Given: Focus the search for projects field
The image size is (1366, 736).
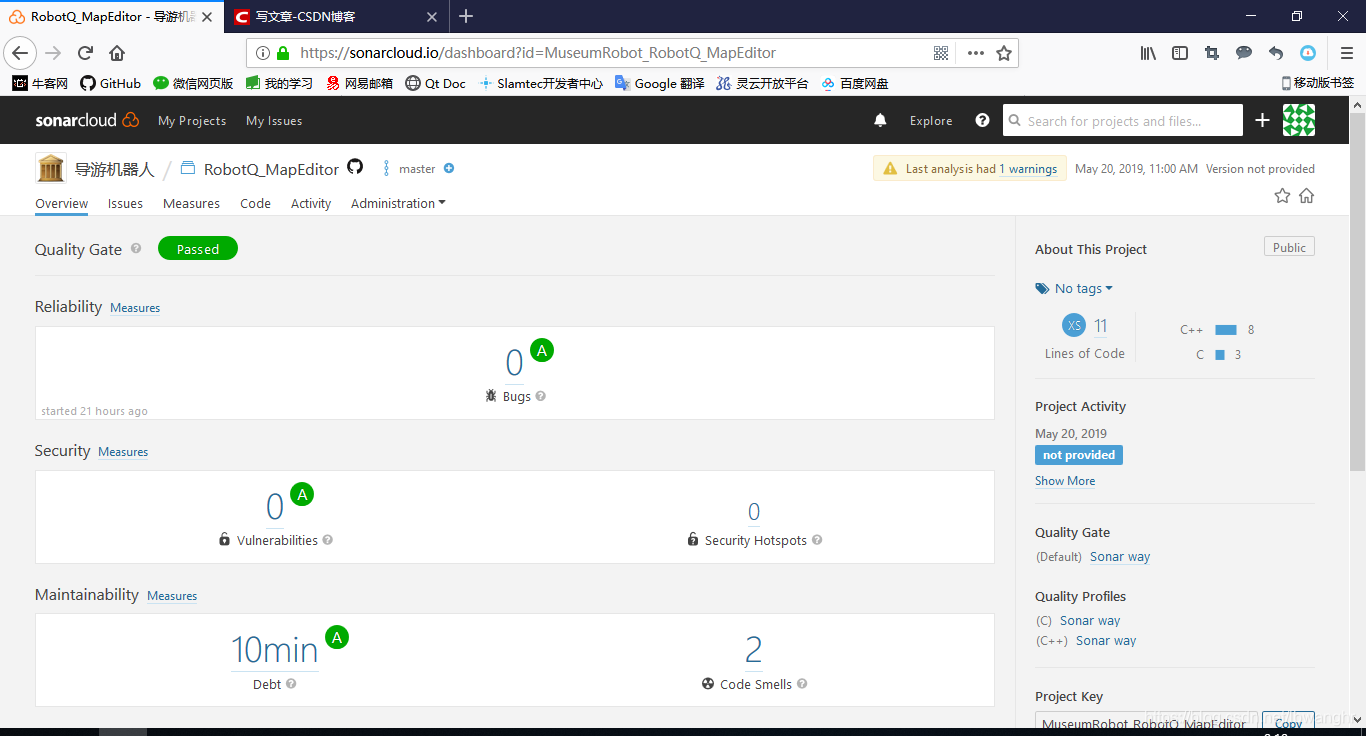Looking at the screenshot, I should [x=1123, y=120].
